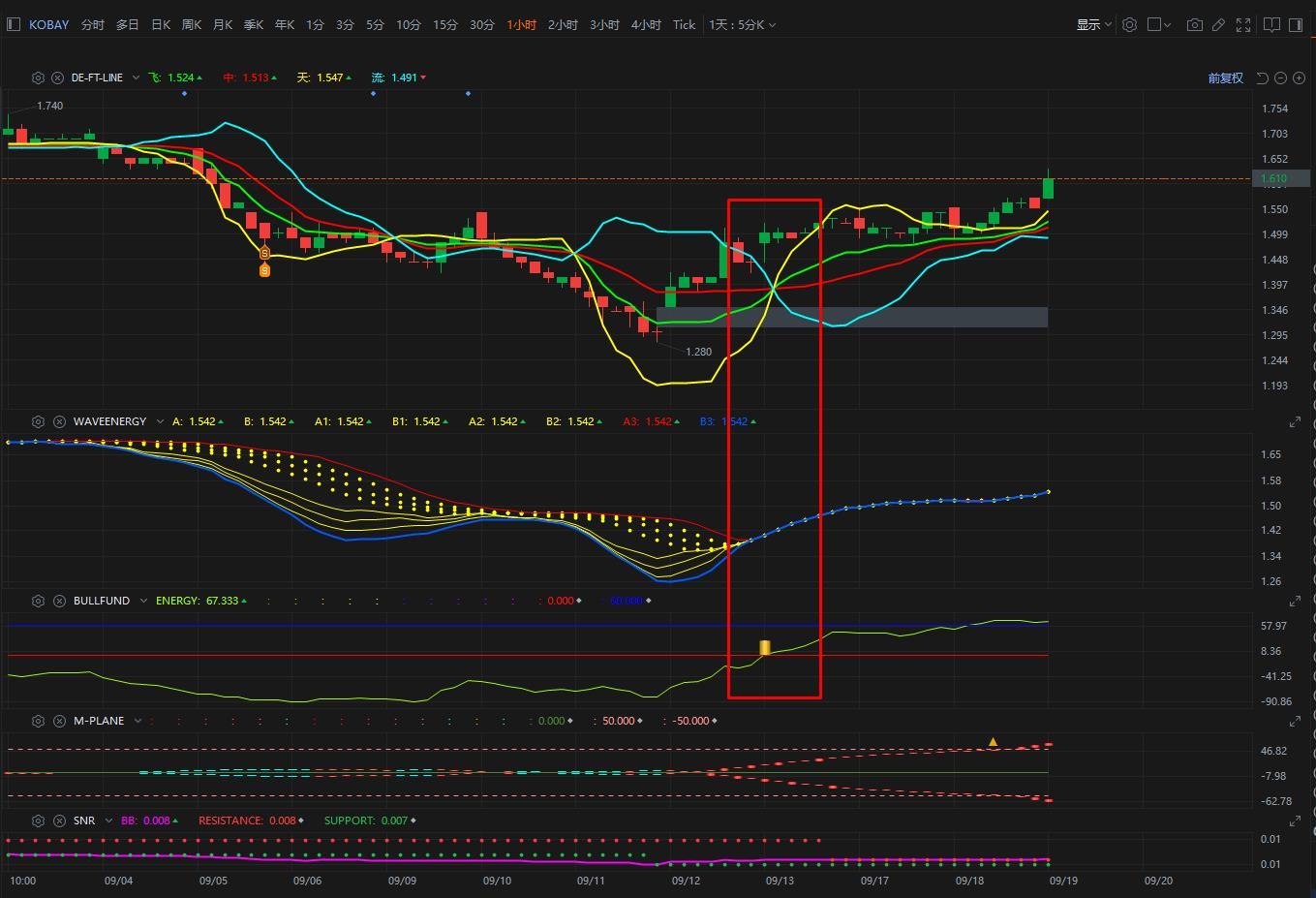Switch to 月K timeframe
The image size is (1316, 898).
[223, 24]
